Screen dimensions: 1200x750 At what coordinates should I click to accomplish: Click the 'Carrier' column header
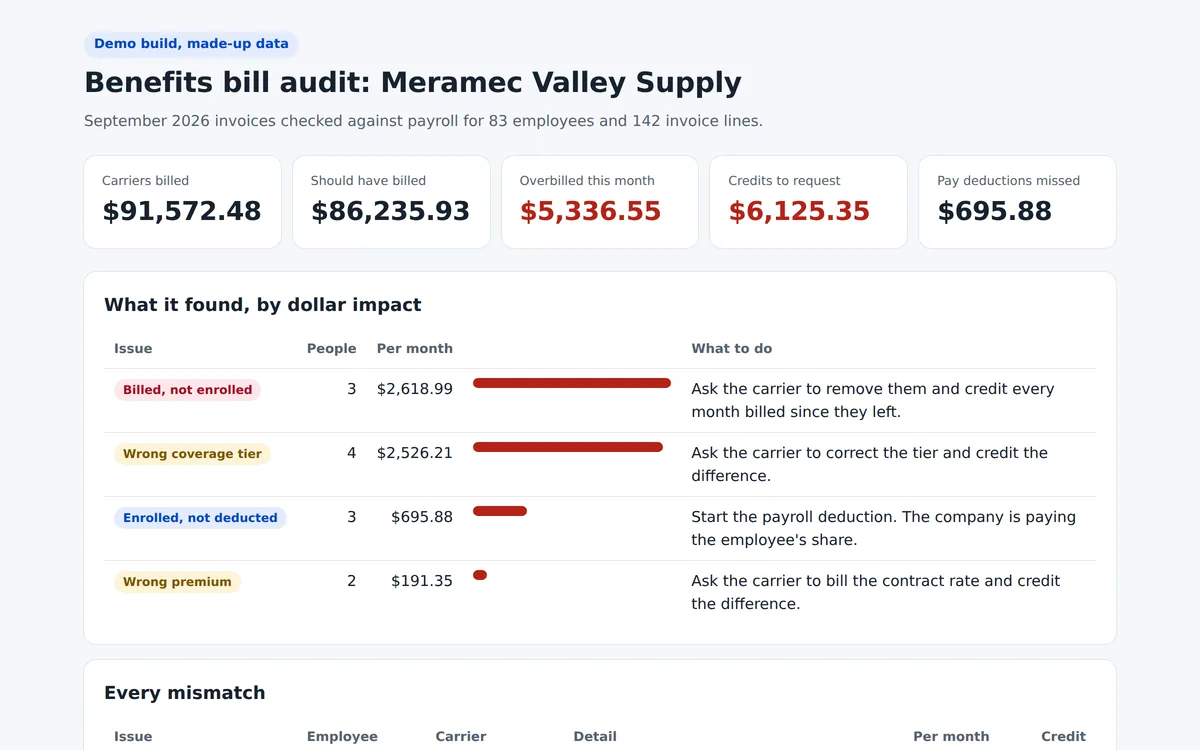(461, 737)
